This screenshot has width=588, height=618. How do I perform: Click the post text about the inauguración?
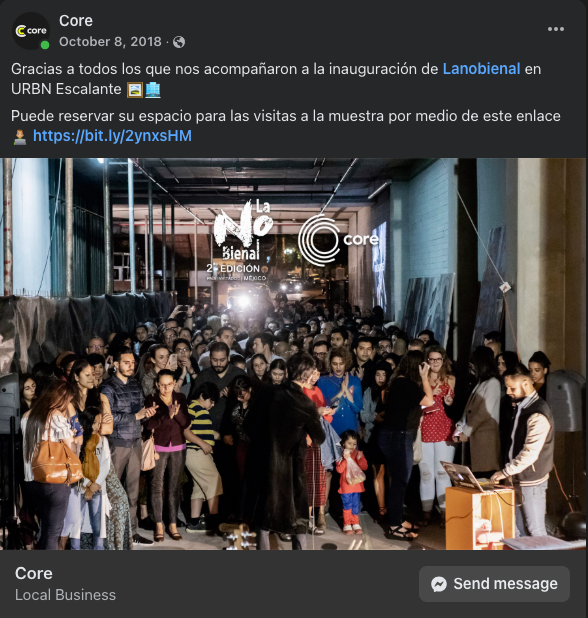tap(276, 79)
